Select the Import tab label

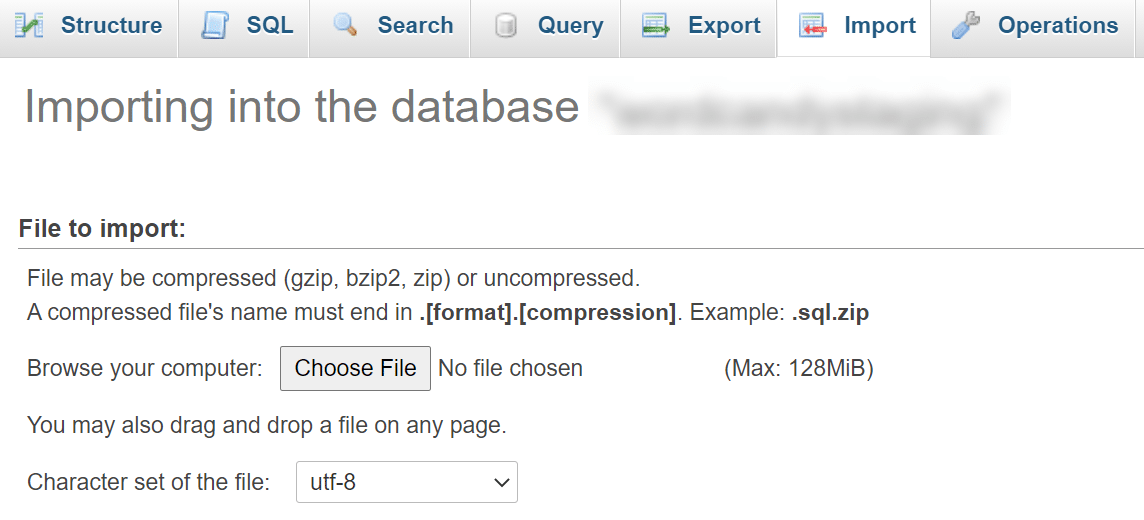[x=880, y=26]
